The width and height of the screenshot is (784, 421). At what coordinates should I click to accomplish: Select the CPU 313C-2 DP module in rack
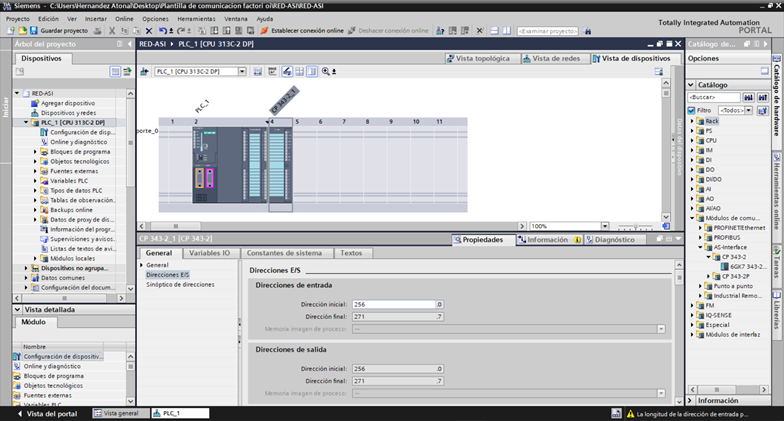pyautogui.click(x=230, y=165)
